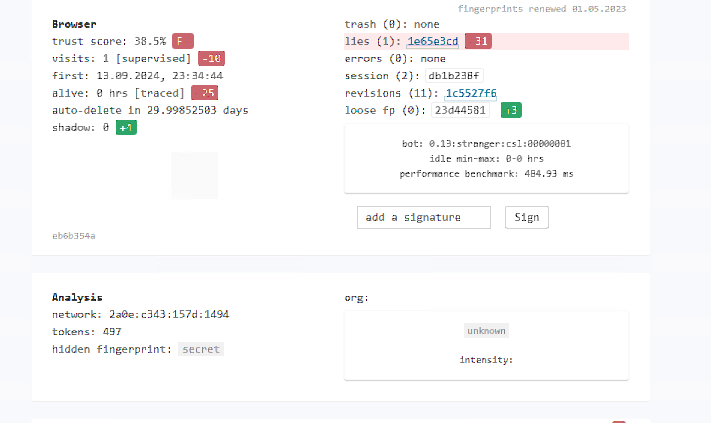Select the session hash db1b238f
Image resolution: width=711 pixels, height=423 pixels.
pos(455,75)
